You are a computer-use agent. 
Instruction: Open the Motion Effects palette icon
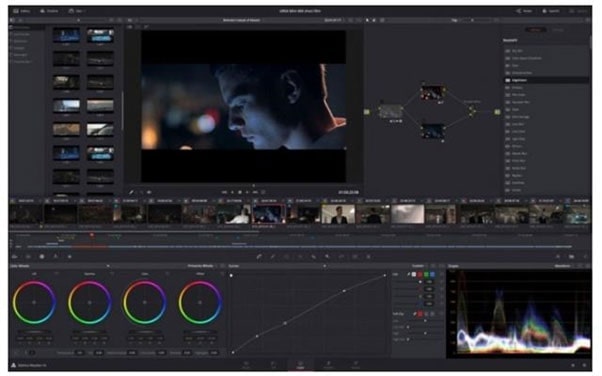[x=70, y=256]
